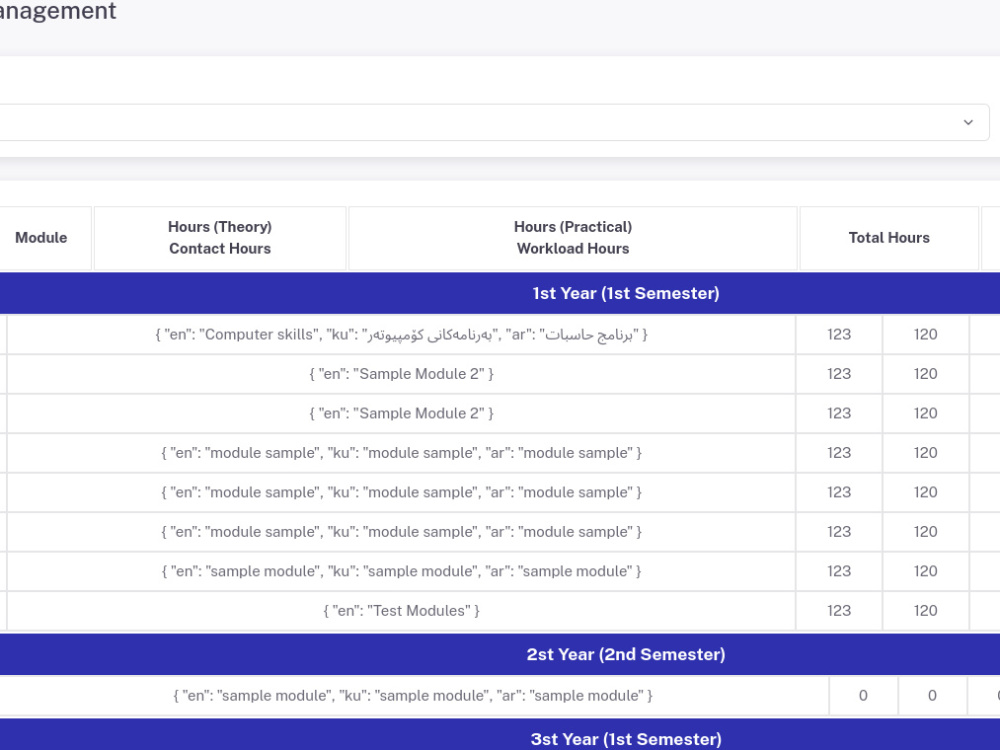Select the sample module cell in 1st Year section
The width and height of the screenshot is (1000, 750).
tap(401, 571)
